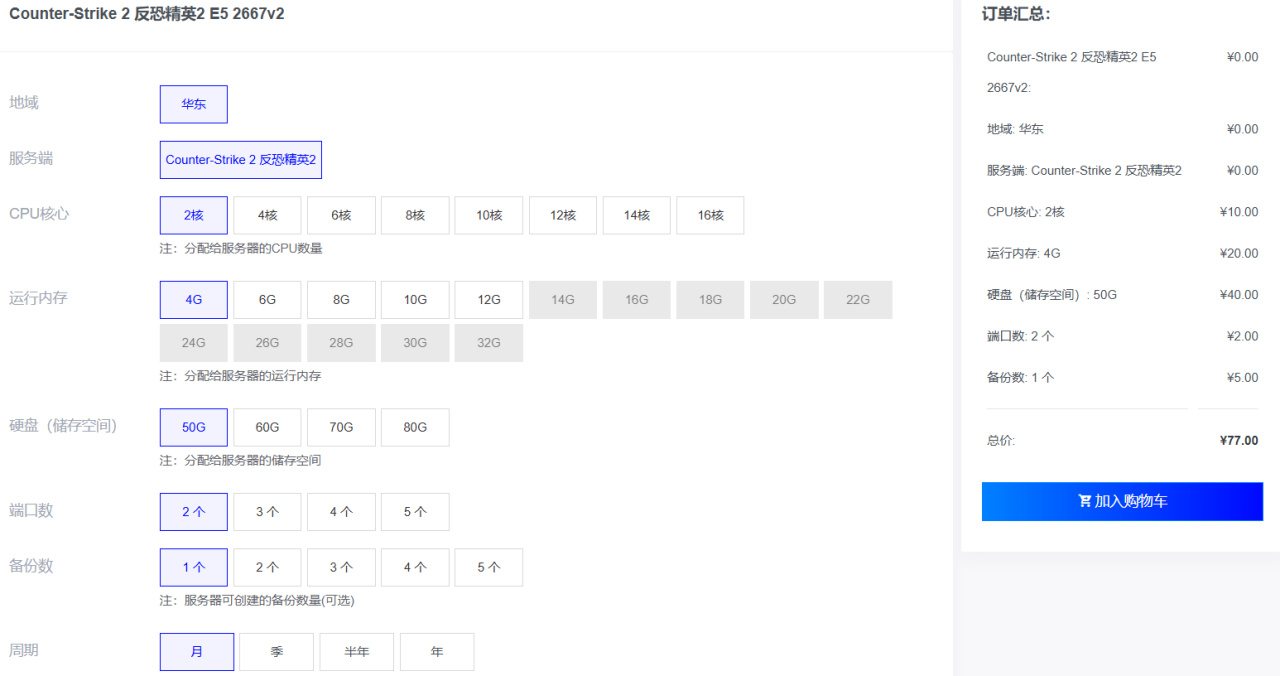Click the page title Counter-Strike 2 反恐精英2 E5 2667v2
This screenshot has height=676, width=1280.
tap(147, 14)
